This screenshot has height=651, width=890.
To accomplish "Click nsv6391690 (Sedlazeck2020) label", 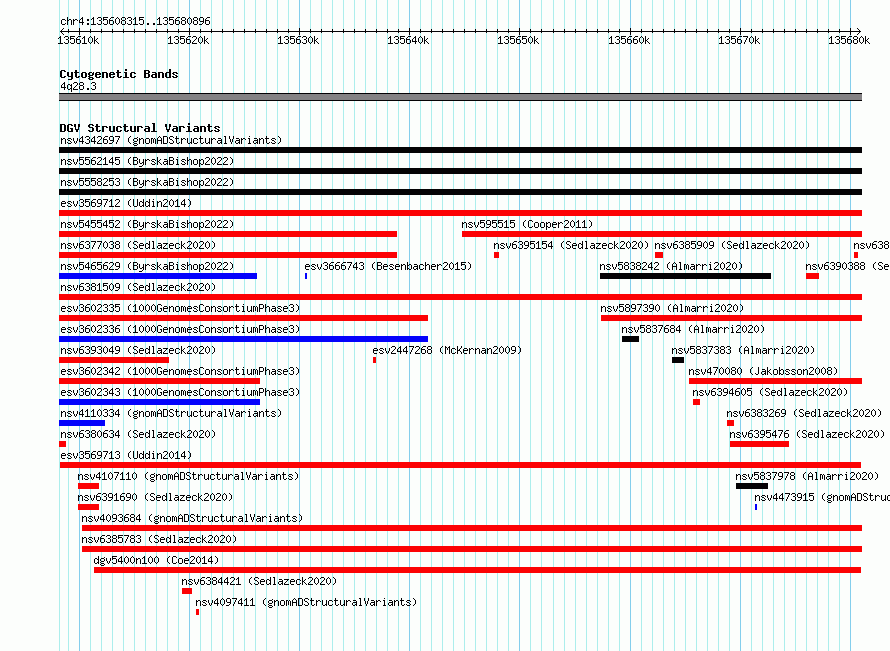I will point(156,497).
